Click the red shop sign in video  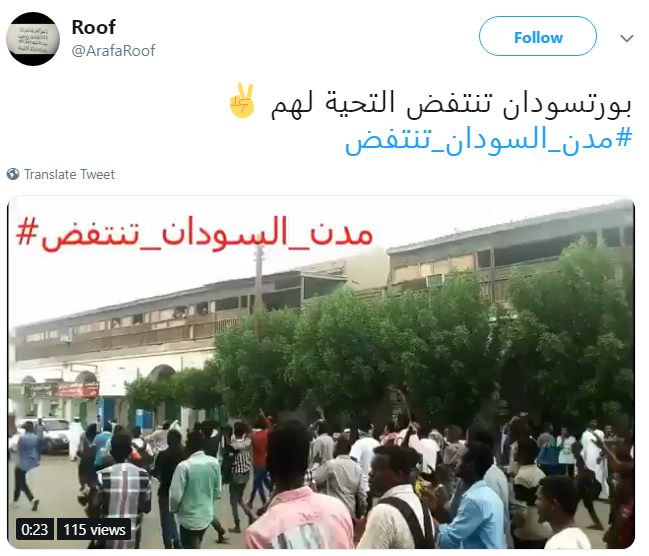77,390
